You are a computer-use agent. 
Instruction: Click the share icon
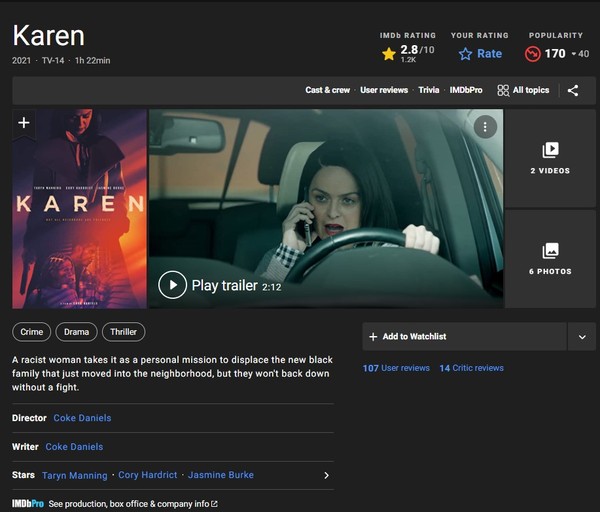(x=573, y=90)
